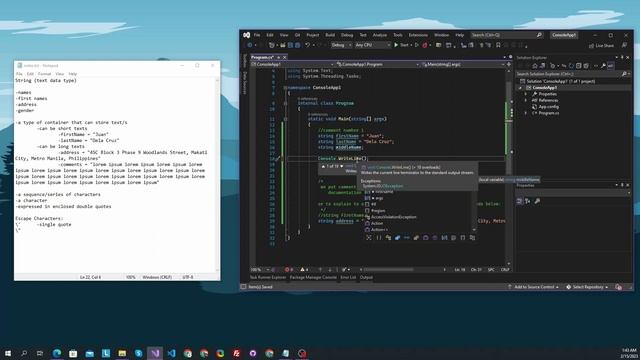The height and width of the screenshot is (360, 640).
Task: Open Microsoft Edge from taskbar
Action: coord(57,353)
